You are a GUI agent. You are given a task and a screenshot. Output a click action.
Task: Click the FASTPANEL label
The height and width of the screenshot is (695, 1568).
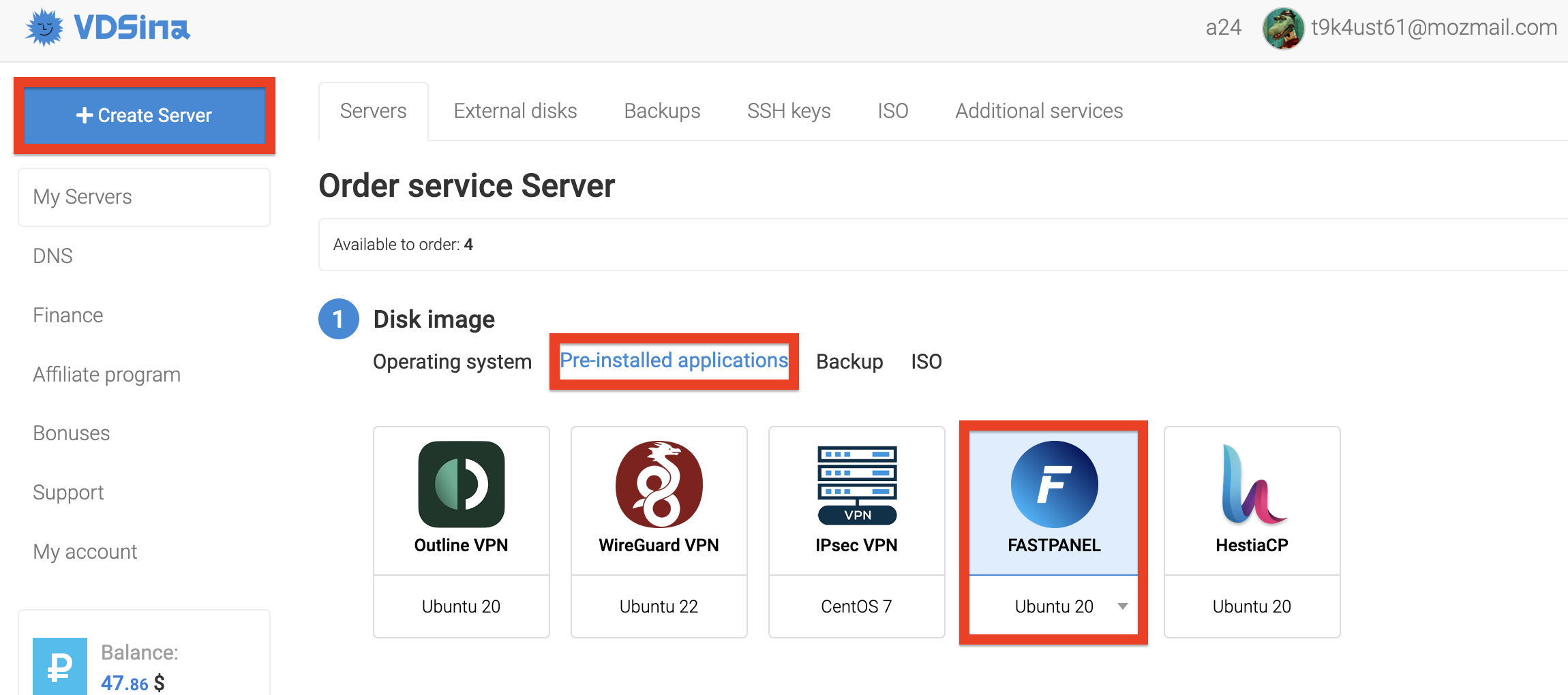click(1055, 546)
